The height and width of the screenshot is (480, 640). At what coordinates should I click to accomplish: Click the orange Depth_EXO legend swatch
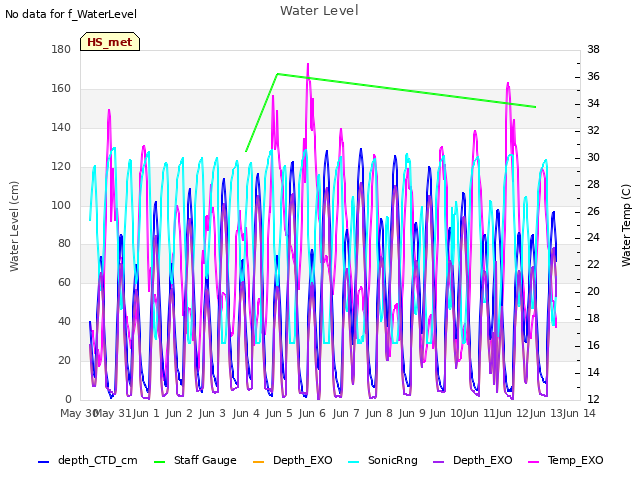click(259, 462)
